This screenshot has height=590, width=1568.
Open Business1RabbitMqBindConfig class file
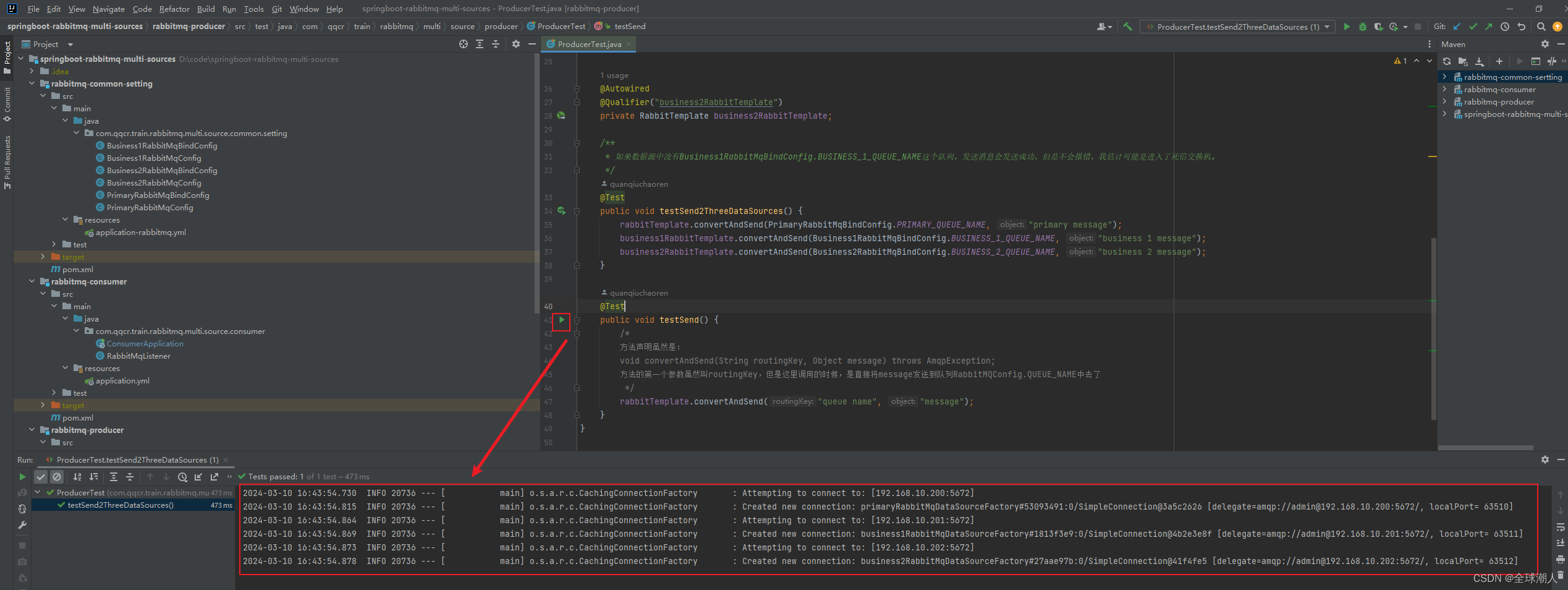[x=162, y=146]
